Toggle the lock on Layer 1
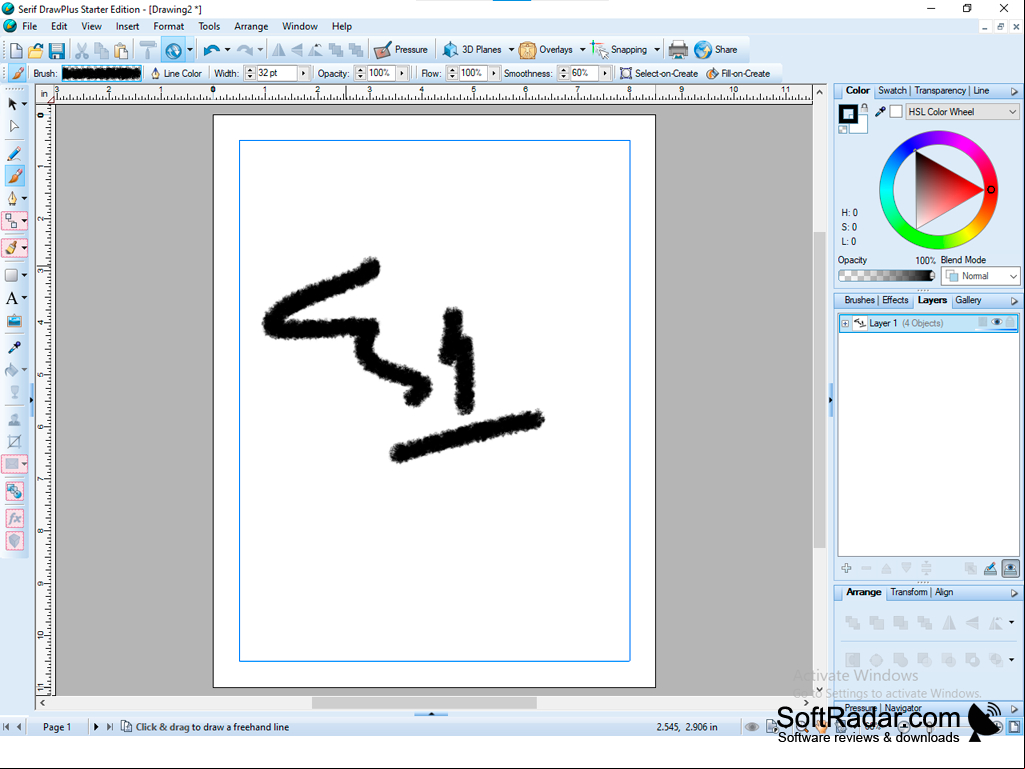1025x769 pixels. tap(1011, 322)
